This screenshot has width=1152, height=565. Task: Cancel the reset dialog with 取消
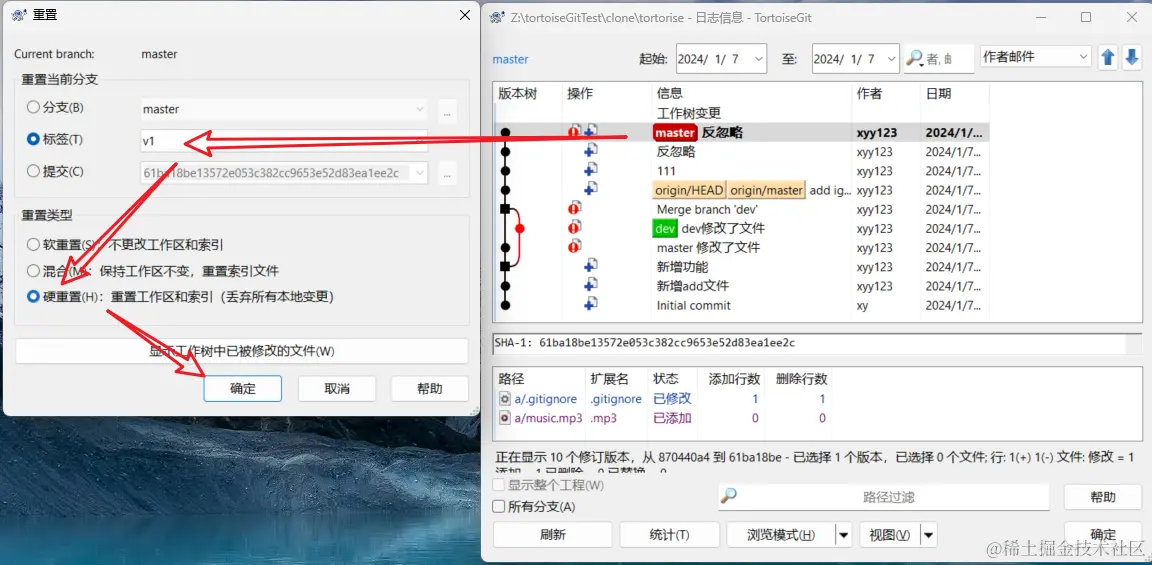(x=336, y=389)
